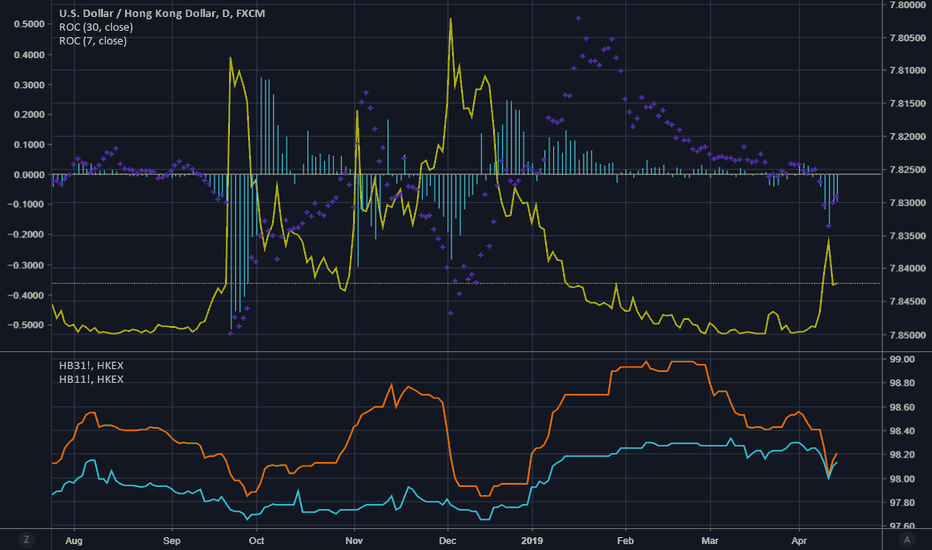932x550 pixels.
Task: Click the Dec label on the time axis
Action: [447, 540]
